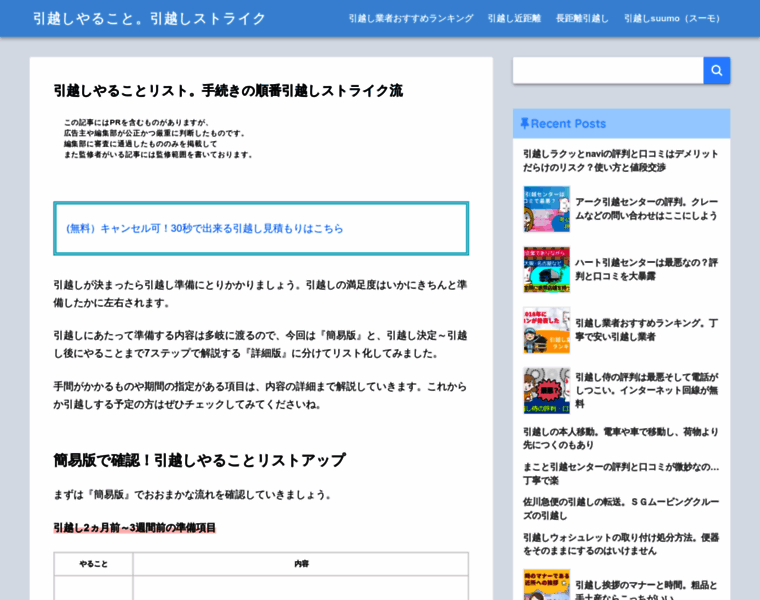Click the 引越し業者おすすめランキング post thumbnail
This screenshot has height=600, width=760.
(546, 330)
